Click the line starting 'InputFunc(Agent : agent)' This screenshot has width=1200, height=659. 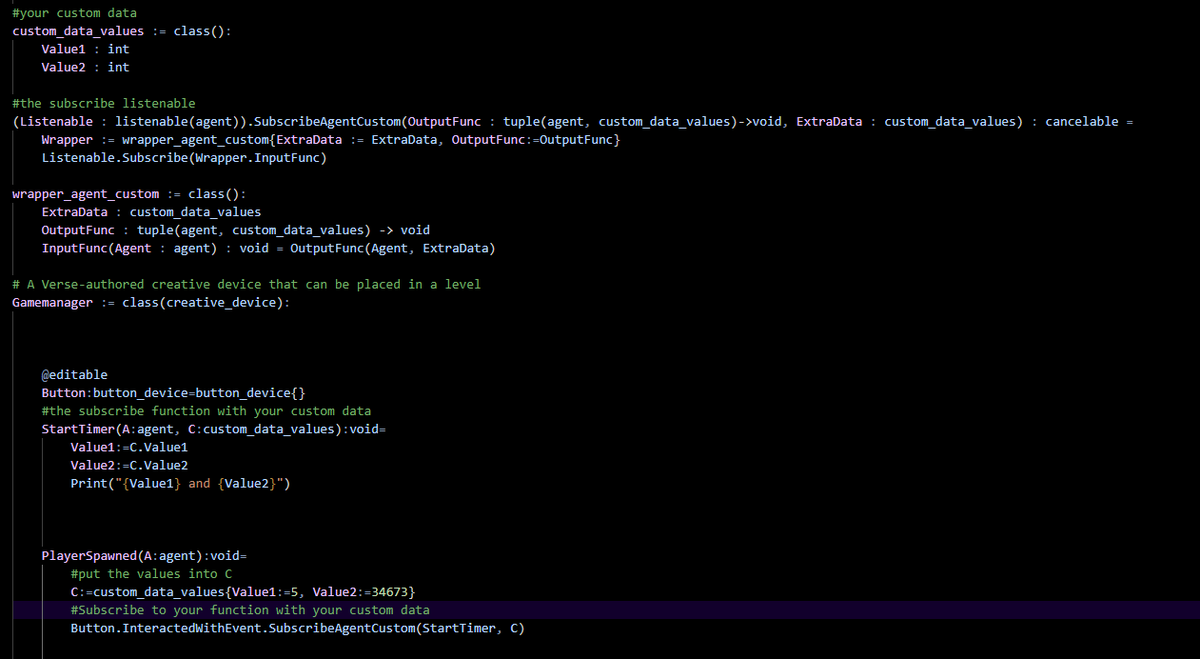point(269,247)
